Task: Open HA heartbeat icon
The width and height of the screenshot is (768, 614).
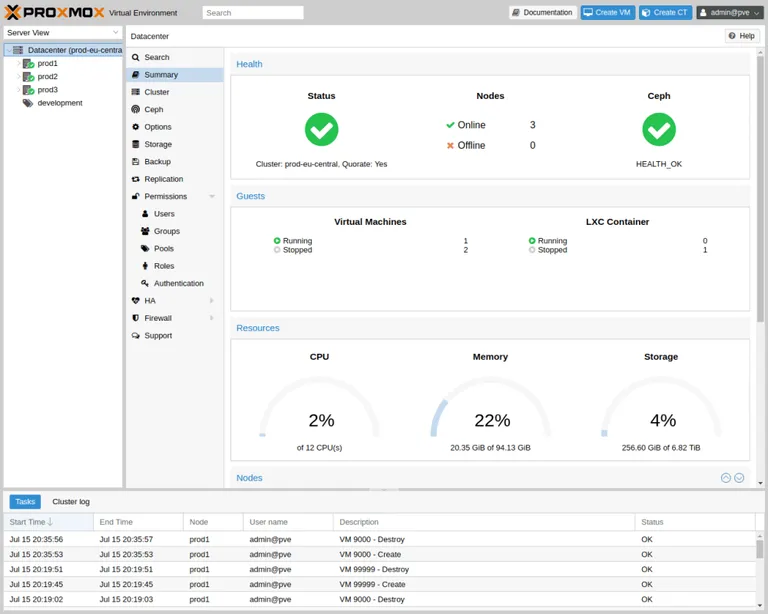Action: (x=136, y=301)
